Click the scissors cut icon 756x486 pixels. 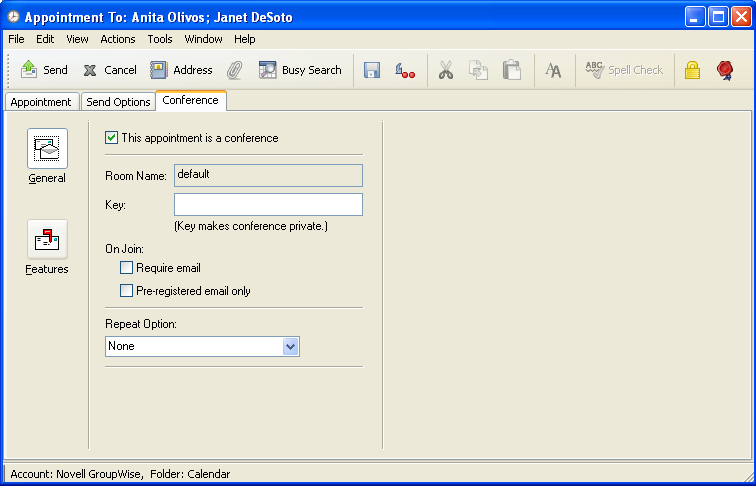click(446, 70)
